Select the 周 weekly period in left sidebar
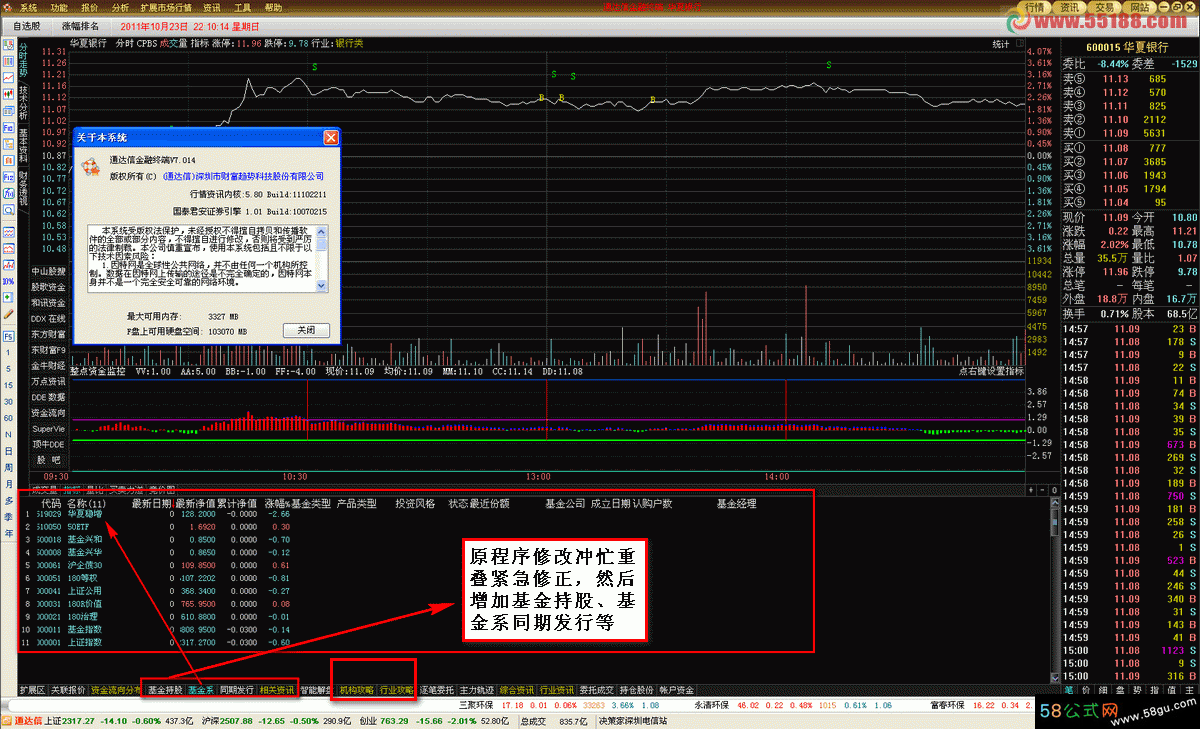Screen dimensions: 1200x729 [x=9, y=467]
